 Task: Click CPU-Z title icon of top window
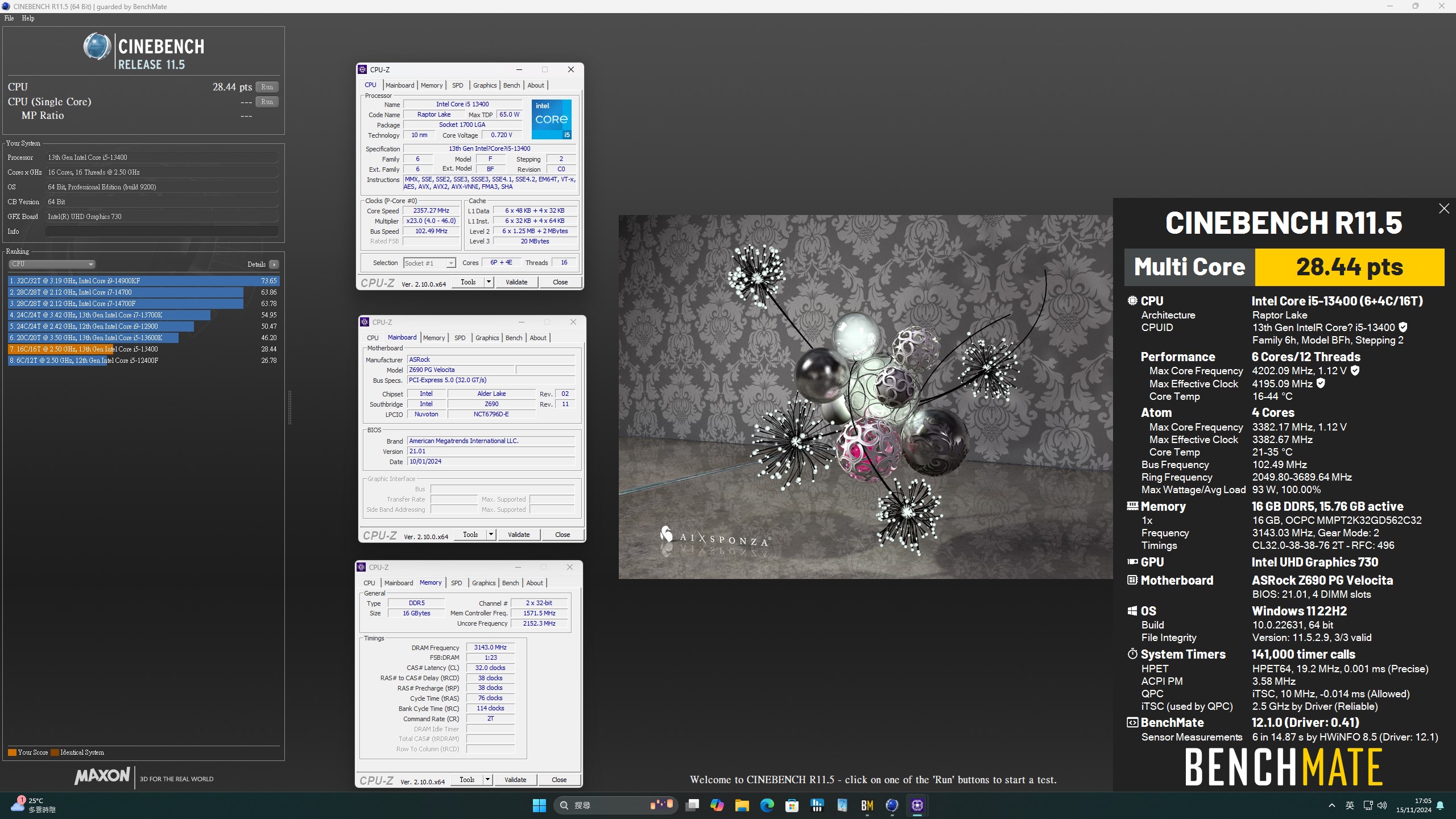[362, 69]
